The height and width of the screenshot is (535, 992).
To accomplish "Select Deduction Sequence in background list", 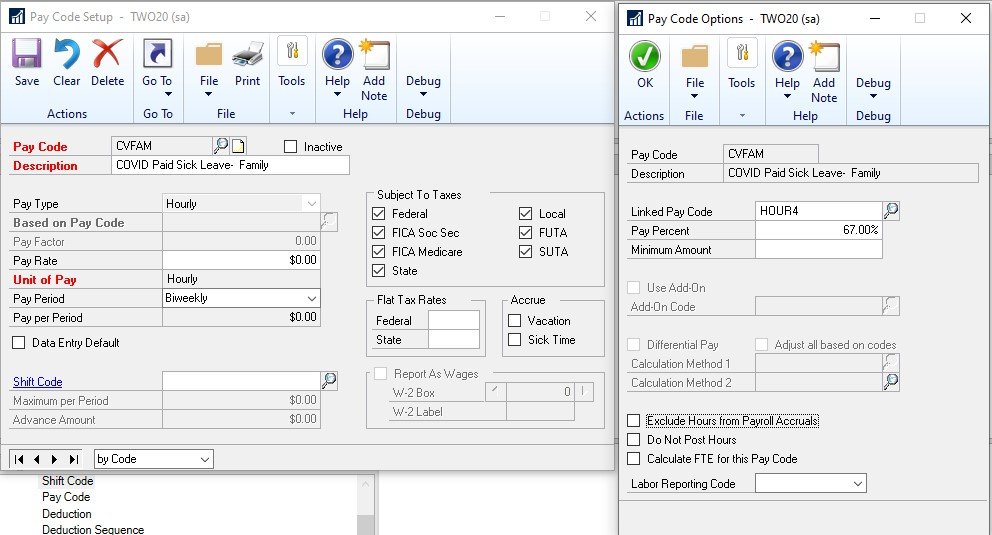I will click(x=93, y=529).
